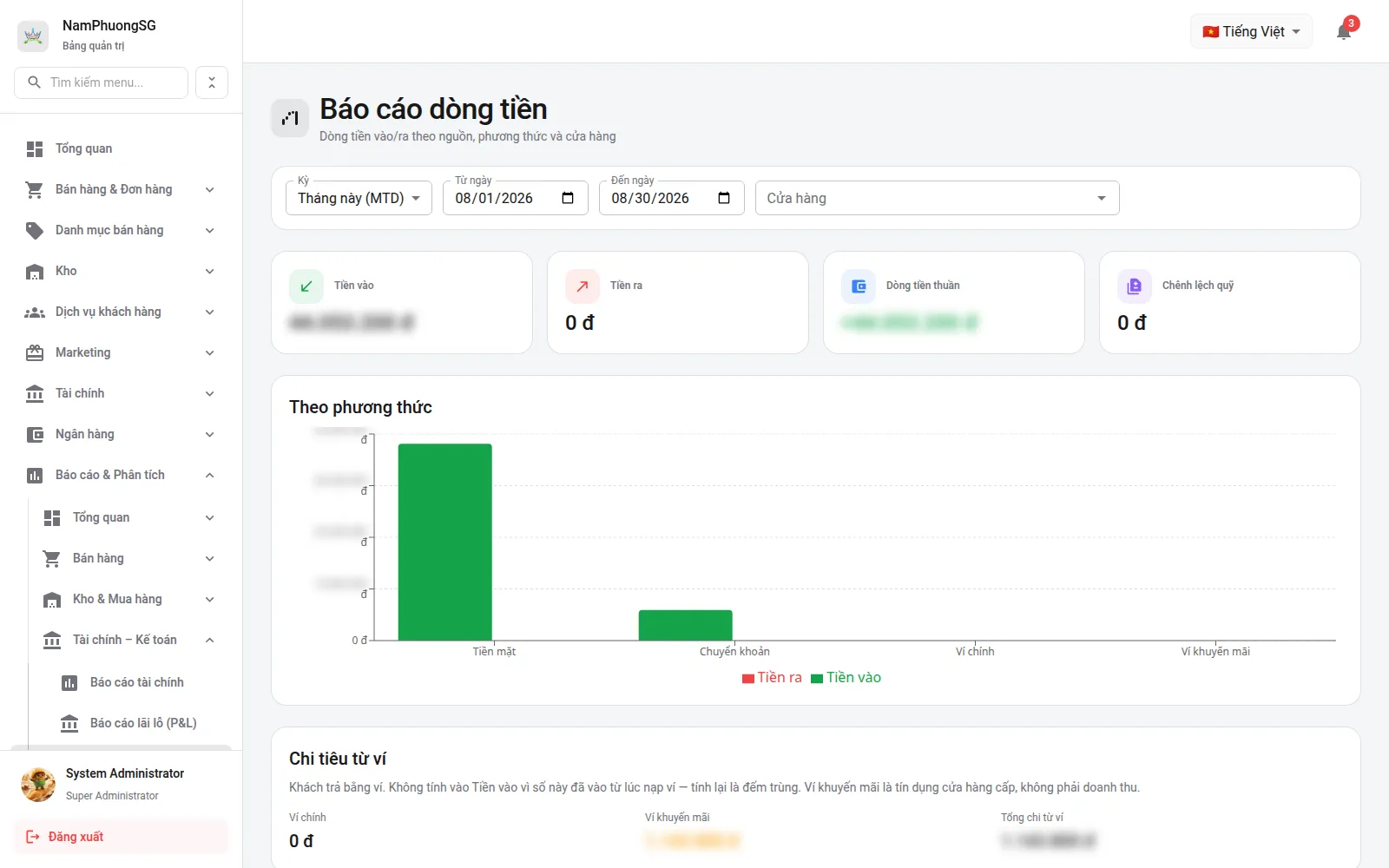
Task: Collapse the Báo cáo & Phân tích menu
Action: click(x=121, y=475)
